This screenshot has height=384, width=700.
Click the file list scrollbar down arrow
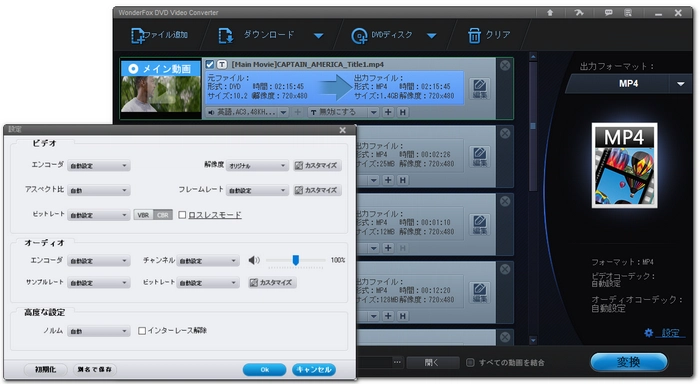[x=533, y=340]
